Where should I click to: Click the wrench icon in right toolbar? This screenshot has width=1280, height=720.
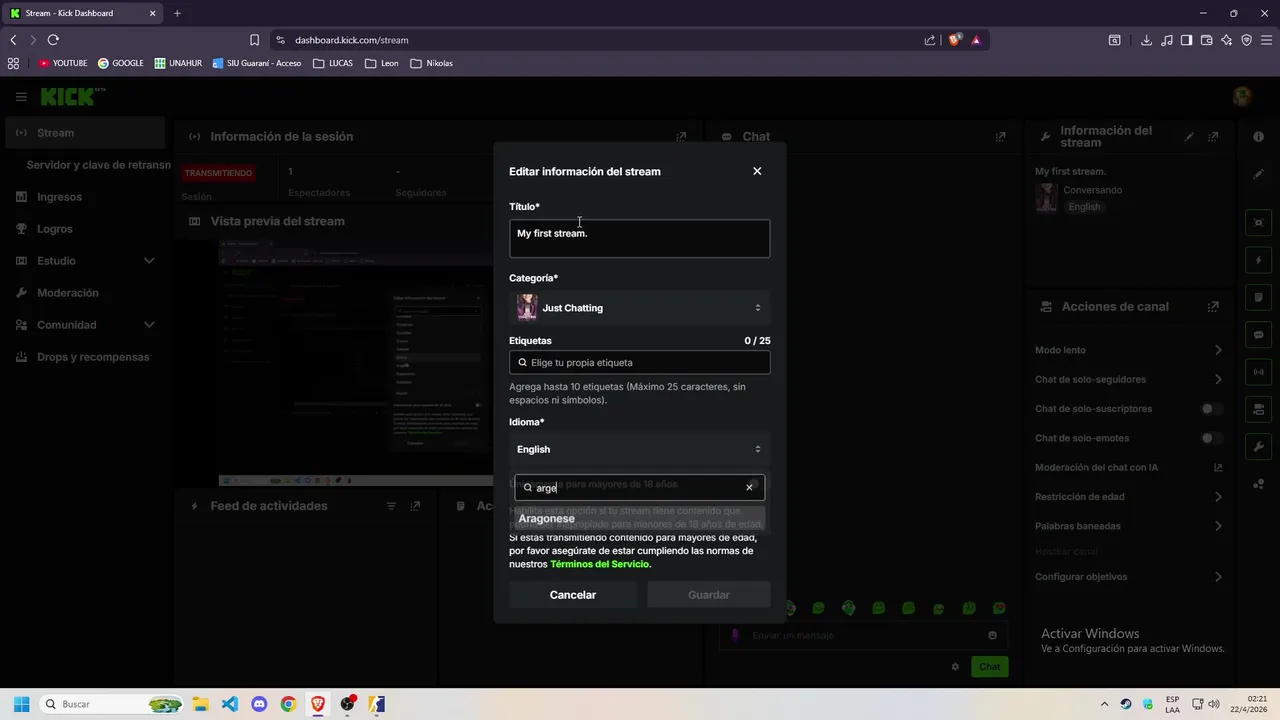1259,446
